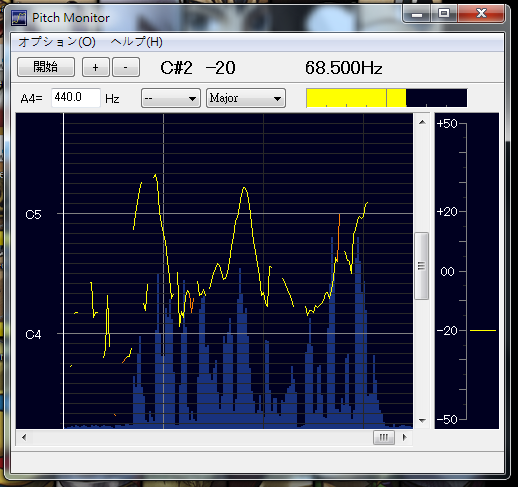Click the 68.500Hz frequency readout
The height and width of the screenshot is (487, 518).
click(x=344, y=68)
